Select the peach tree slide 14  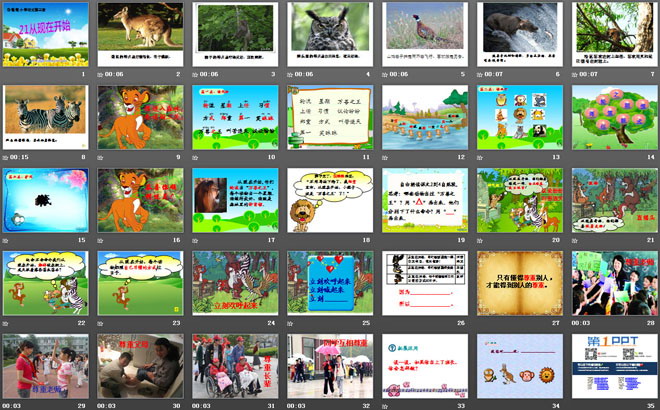615,116
